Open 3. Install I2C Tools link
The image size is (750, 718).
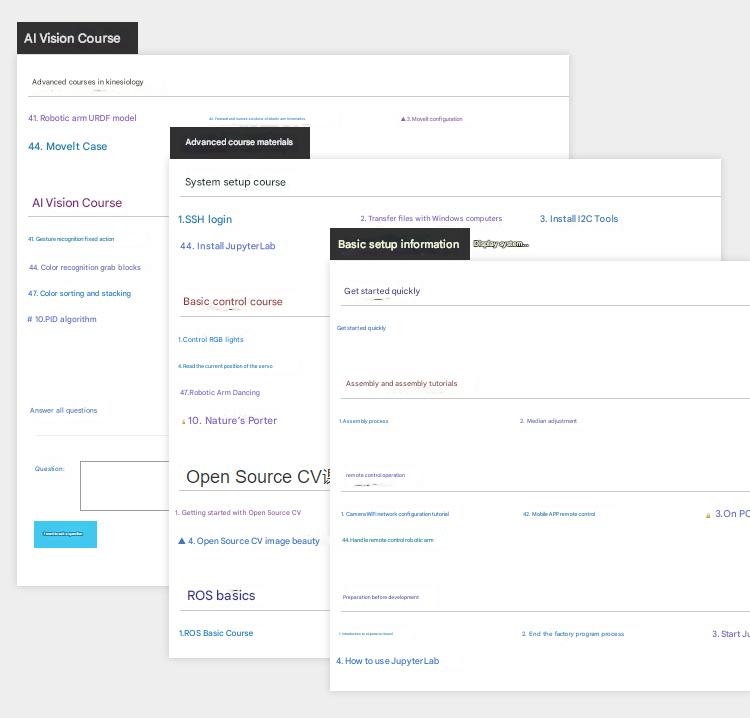click(579, 219)
